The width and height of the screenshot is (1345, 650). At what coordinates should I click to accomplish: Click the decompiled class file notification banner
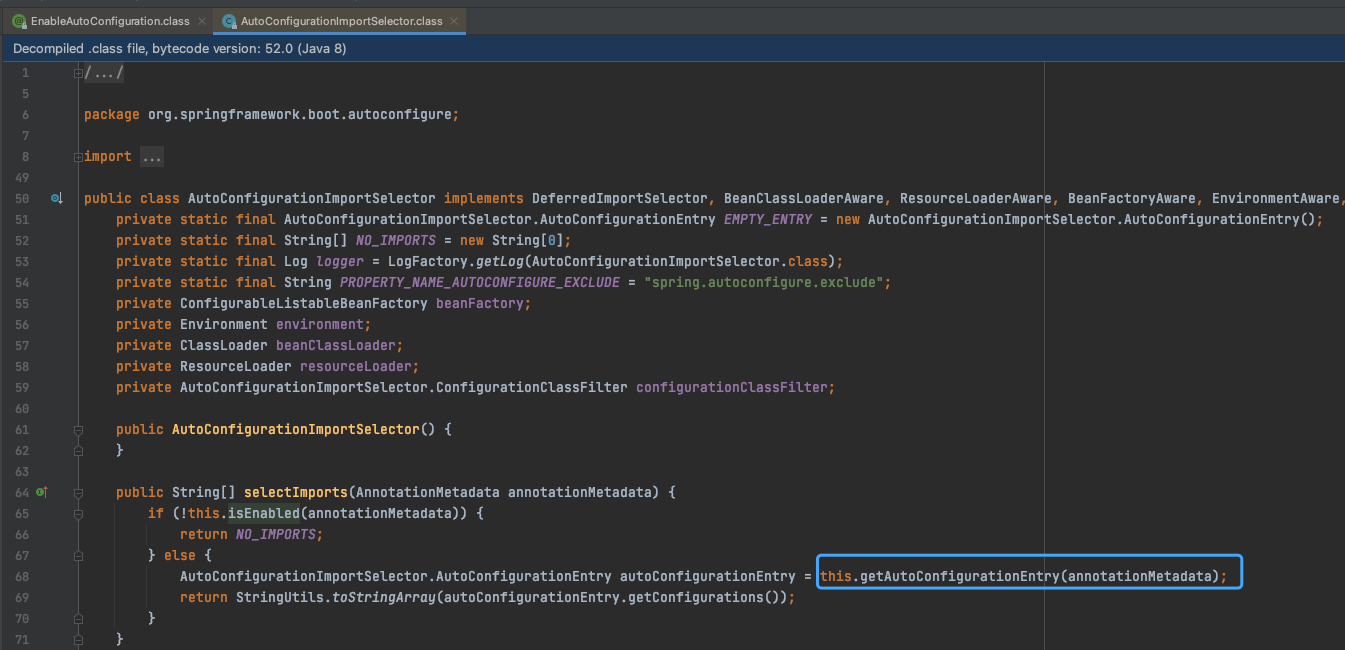point(672,48)
